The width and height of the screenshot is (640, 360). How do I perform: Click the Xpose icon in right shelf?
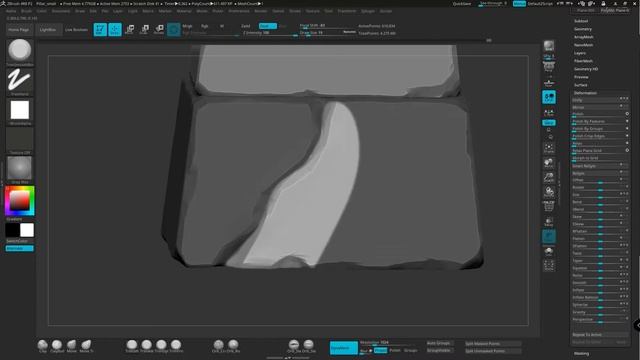549,266
